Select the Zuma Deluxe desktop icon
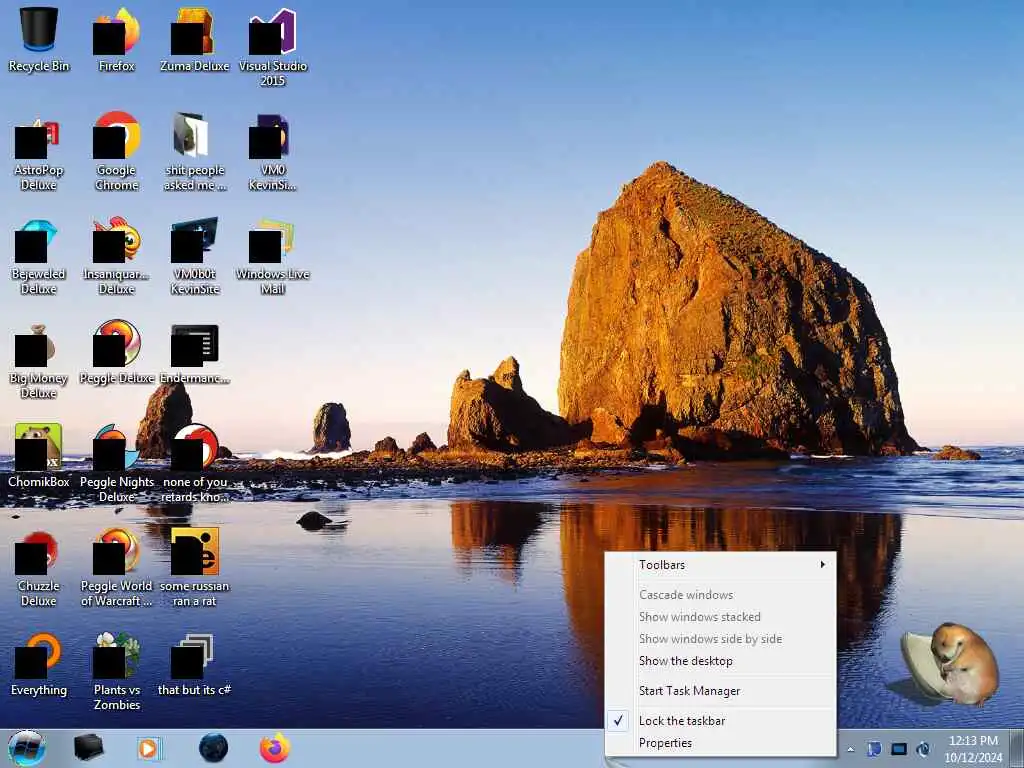 click(x=195, y=39)
